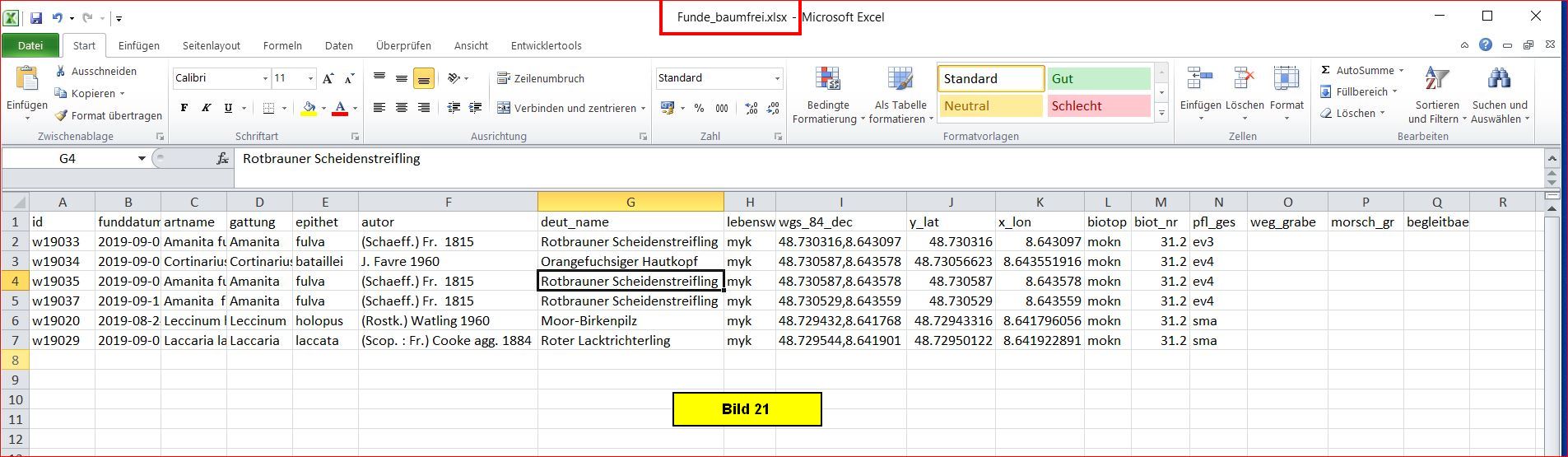The width and height of the screenshot is (1568, 457).
Task: Expand the Calibri font name dropdown
Action: coord(265,78)
